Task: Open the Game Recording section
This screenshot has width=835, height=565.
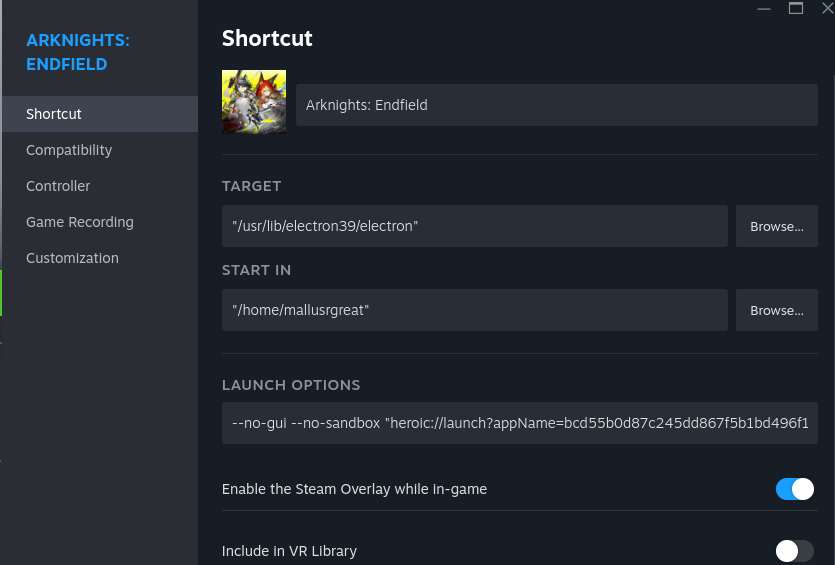Action: click(80, 222)
